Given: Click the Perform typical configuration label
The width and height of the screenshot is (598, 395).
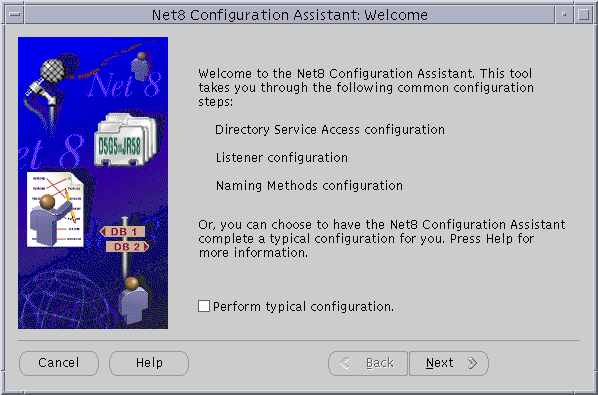Looking at the screenshot, I should [303, 307].
